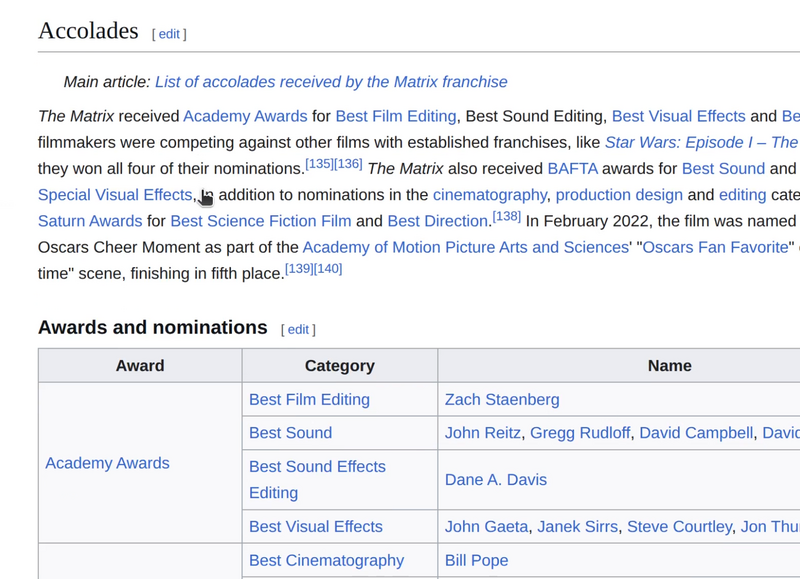This screenshot has width=800, height=579.
Task: Open Best Visual Effects in the Category column
Action: [x=316, y=526]
